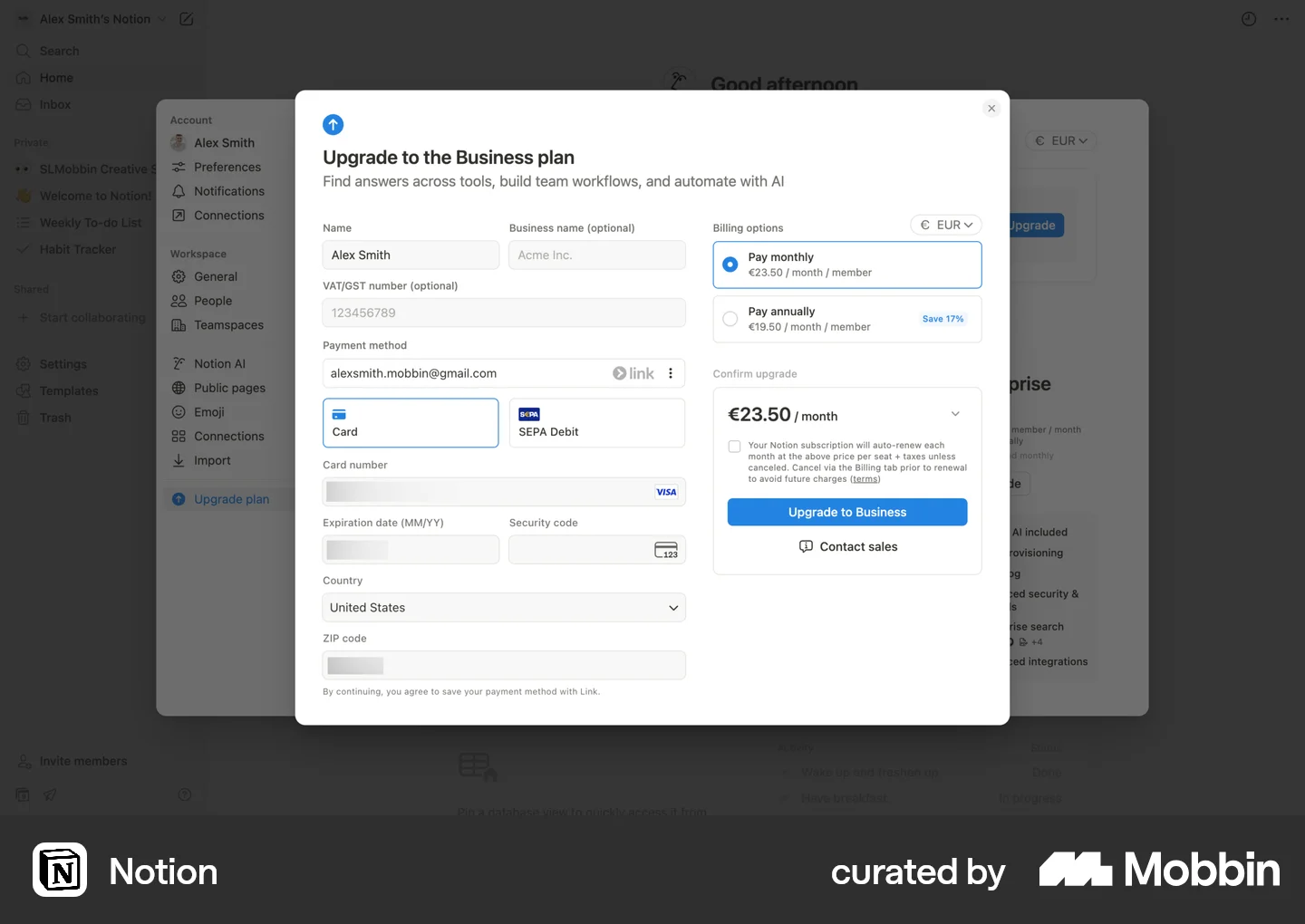The height and width of the screenshot is (924, 1305).
Task: Click the General settings gear icon
Action: point(179,276)
